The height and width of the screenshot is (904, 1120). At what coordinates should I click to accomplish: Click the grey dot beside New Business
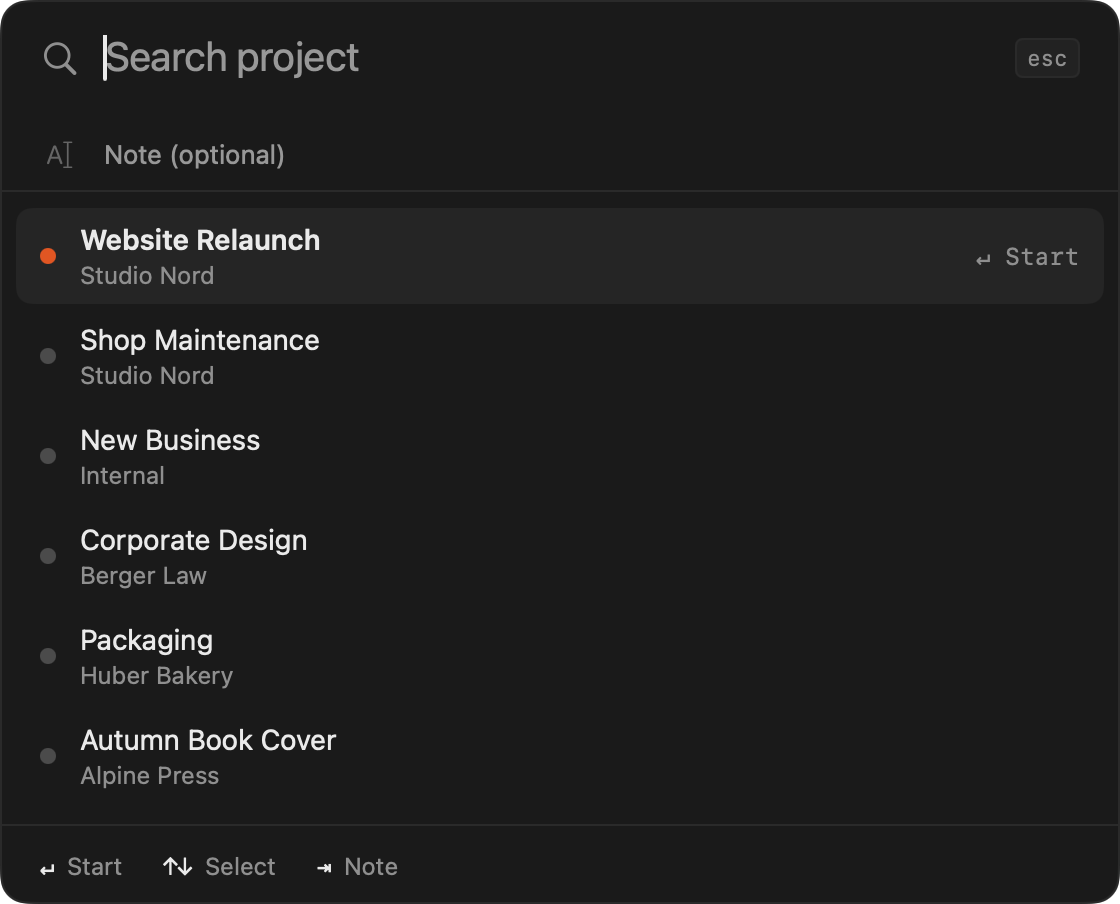[48, 456]
